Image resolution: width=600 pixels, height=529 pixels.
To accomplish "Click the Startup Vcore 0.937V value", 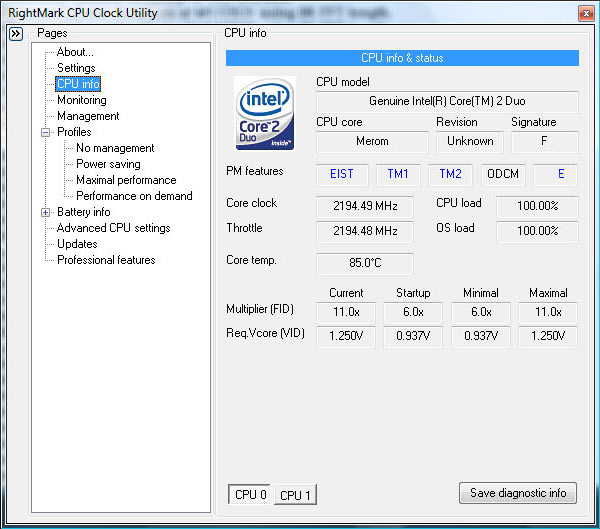I will (x=413, y=336).
